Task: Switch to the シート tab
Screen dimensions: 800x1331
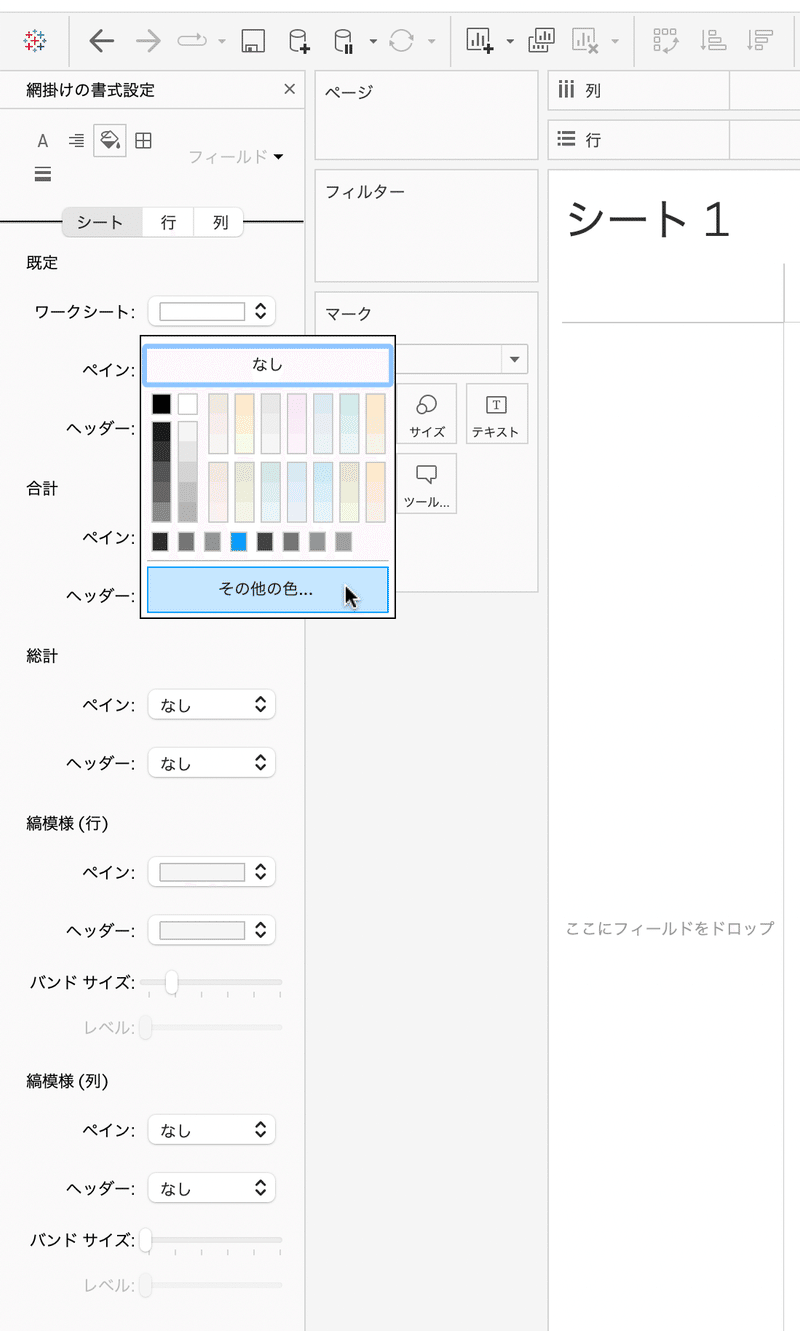Action: coord(102,222)
